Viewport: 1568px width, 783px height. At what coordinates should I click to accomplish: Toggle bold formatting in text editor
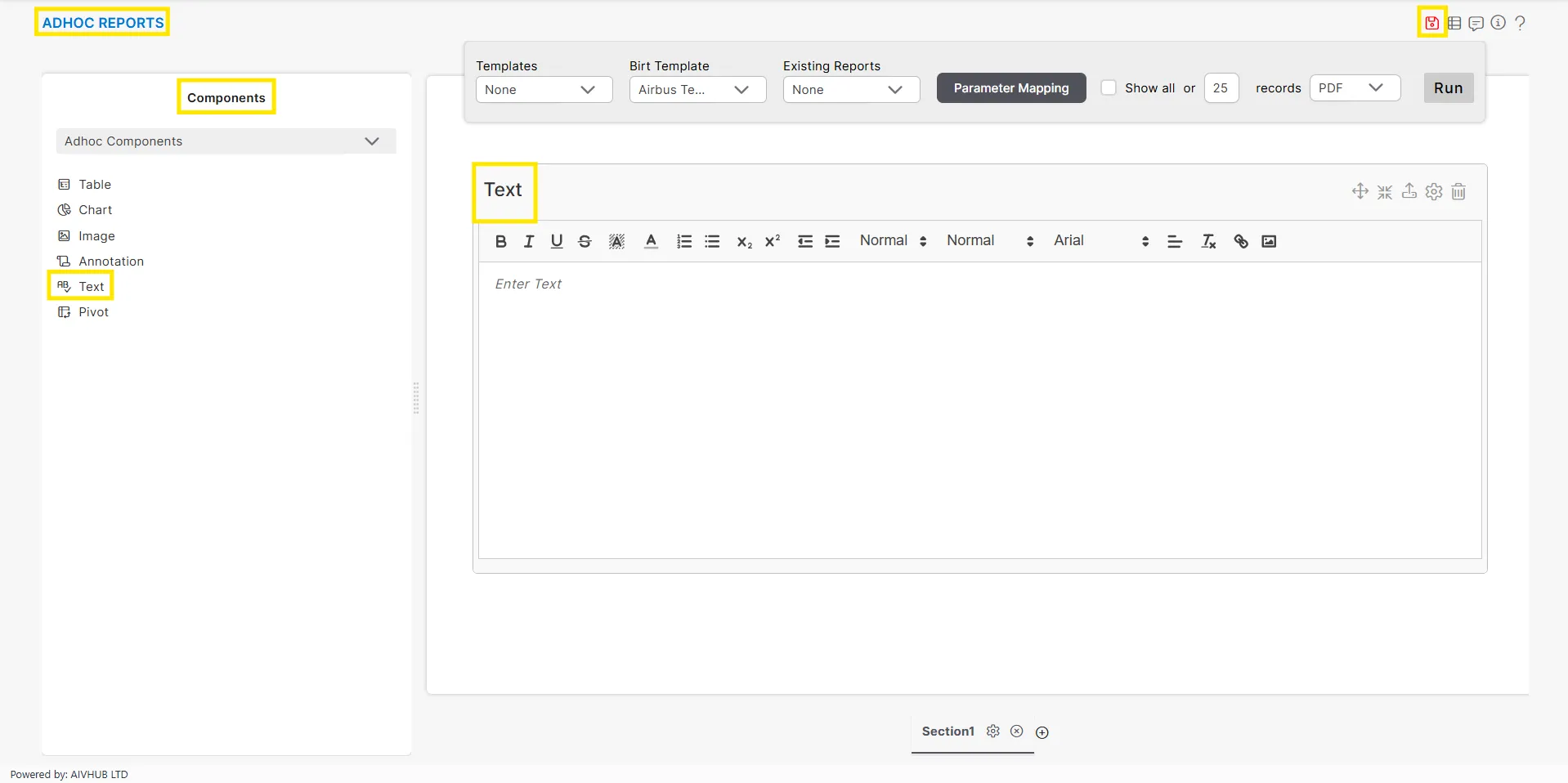[501, 241]
